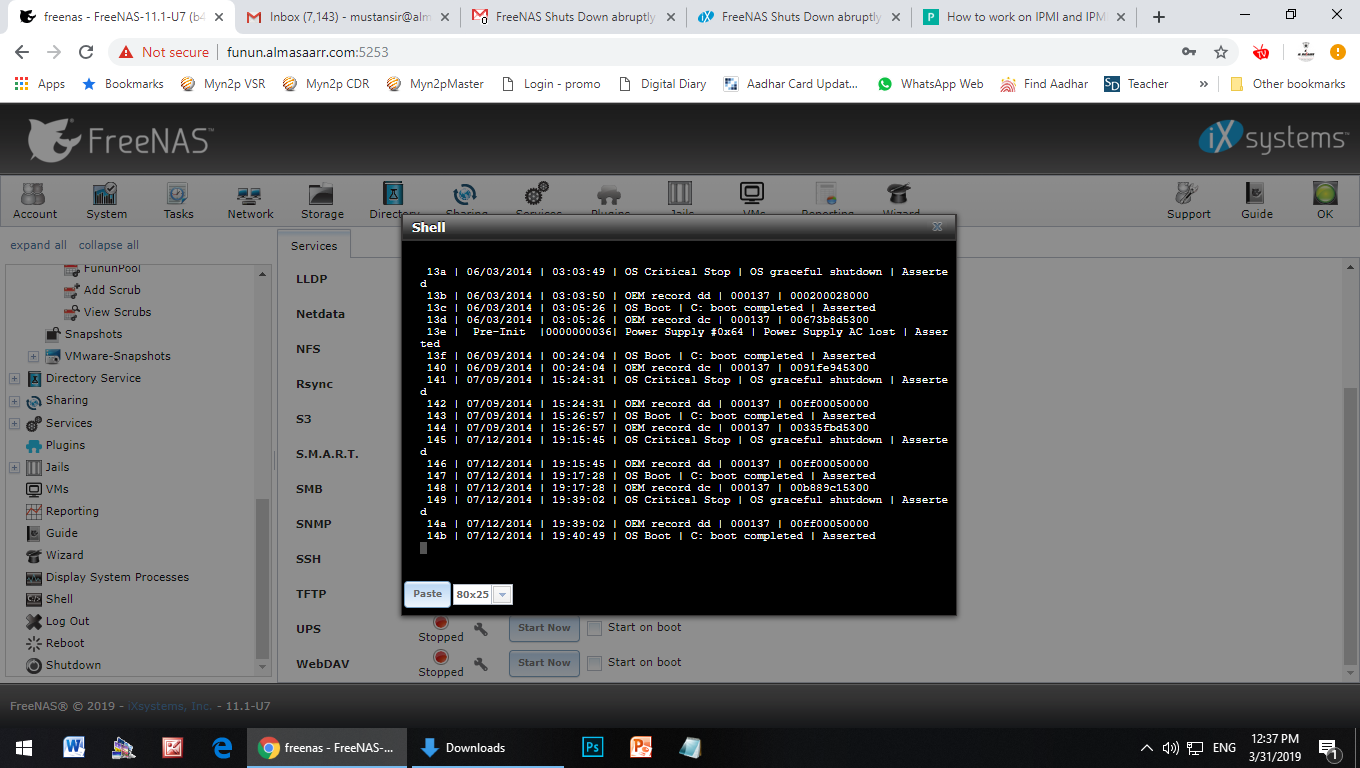Open the Myn2p VSR bookmark
Viewport: 1360px width, 768px height.
(x=222, y=84)
